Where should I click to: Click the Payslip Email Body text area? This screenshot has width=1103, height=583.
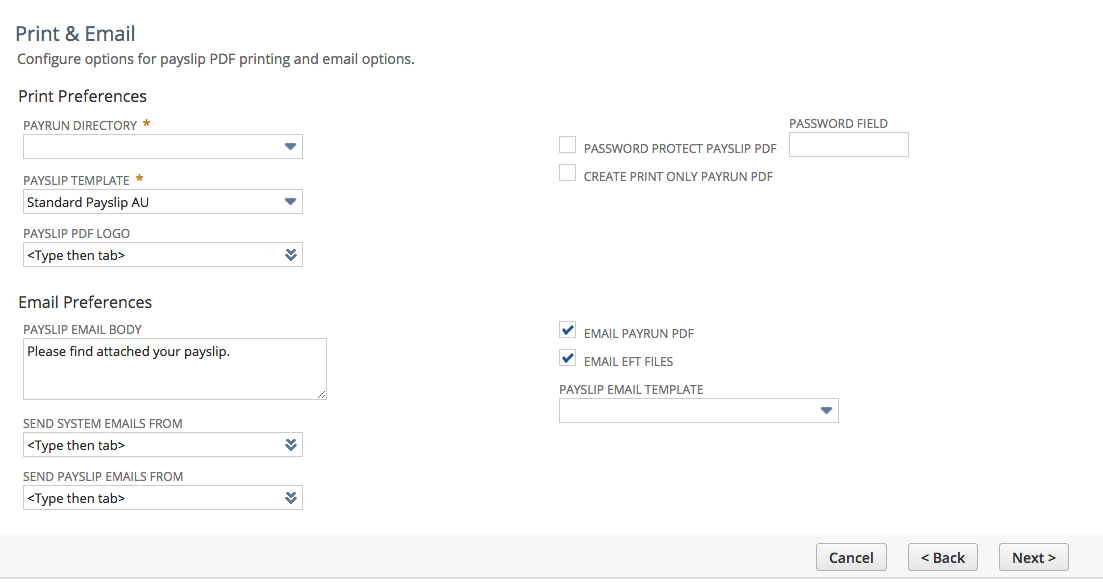[x=174, y=368]
